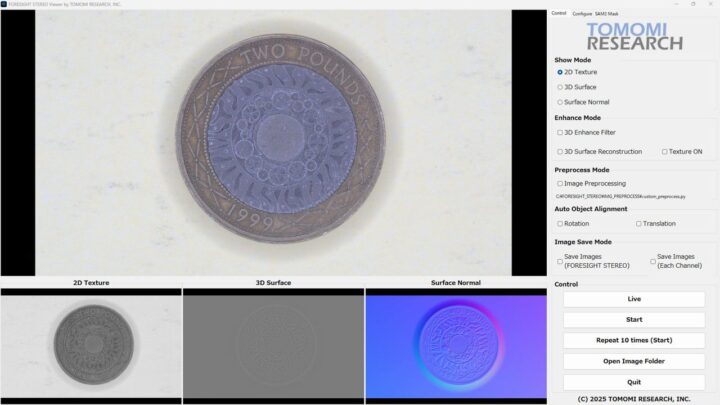Click the app icon in the title bar
720x405 pixels.
pyautogui.click(x=4, y=4)
